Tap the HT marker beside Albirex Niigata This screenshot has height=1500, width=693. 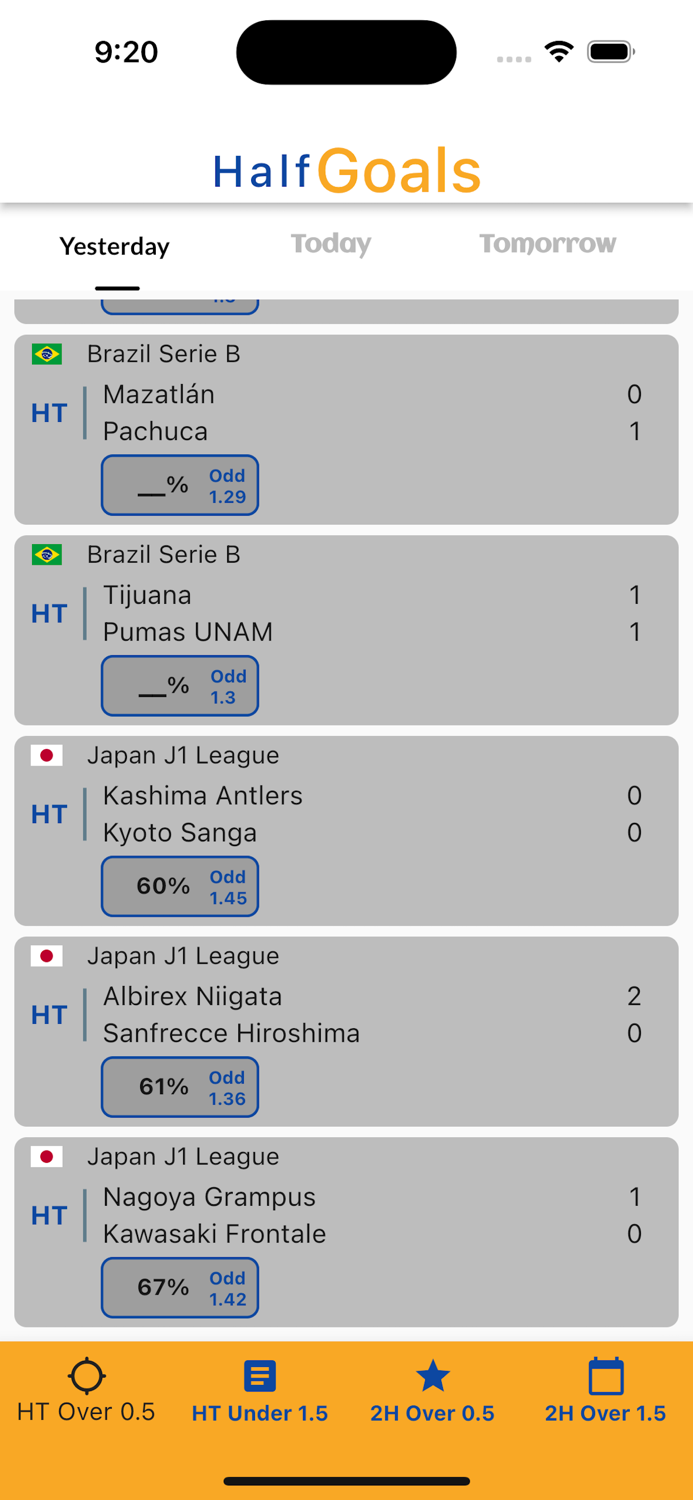click(48, 1014)
